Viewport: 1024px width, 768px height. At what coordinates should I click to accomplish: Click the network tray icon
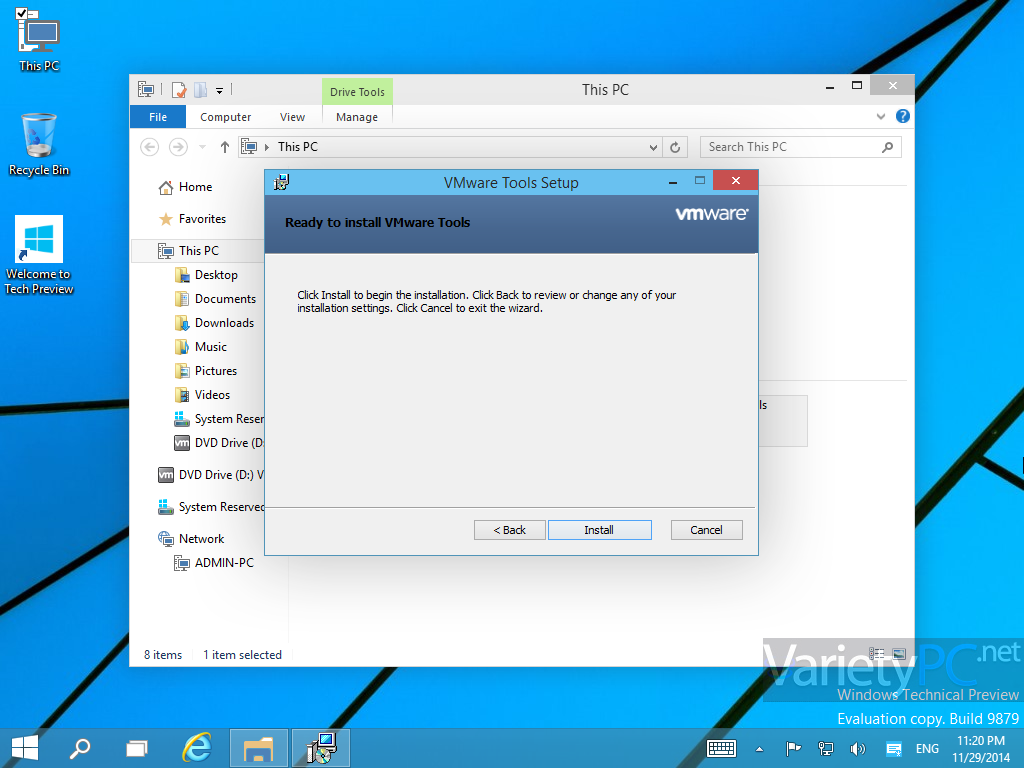click(825, 748)
